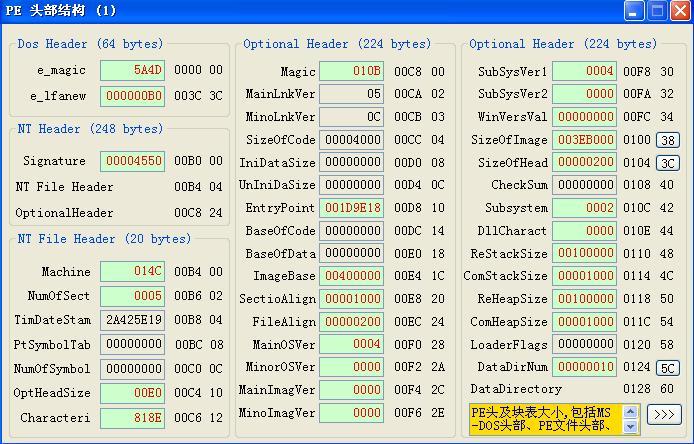Click the WinVersVal value field
The width and height of the screenshot is (694, 444).
pos(584,117)
